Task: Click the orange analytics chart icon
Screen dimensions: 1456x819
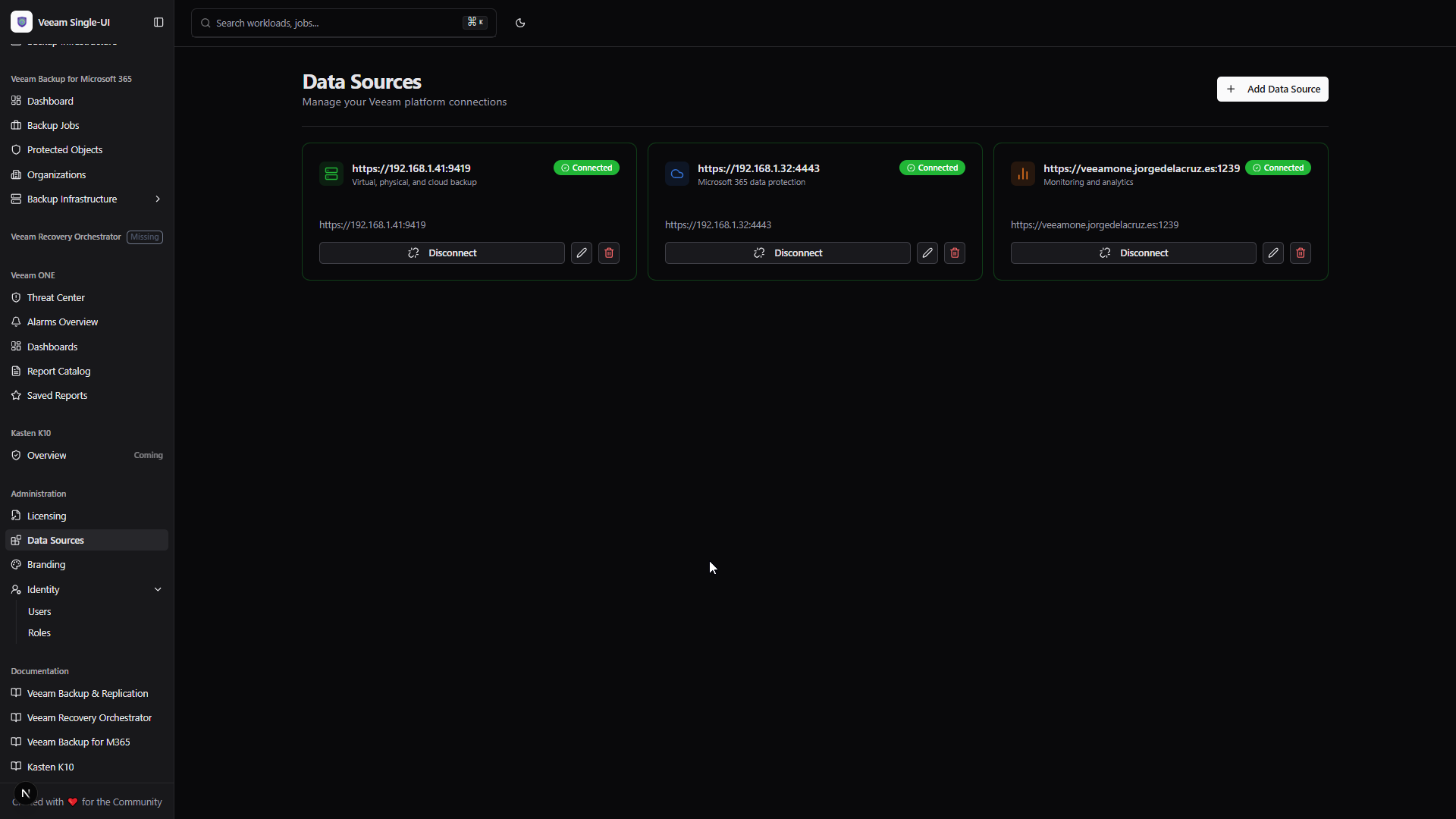Action: coord(1023,174)
